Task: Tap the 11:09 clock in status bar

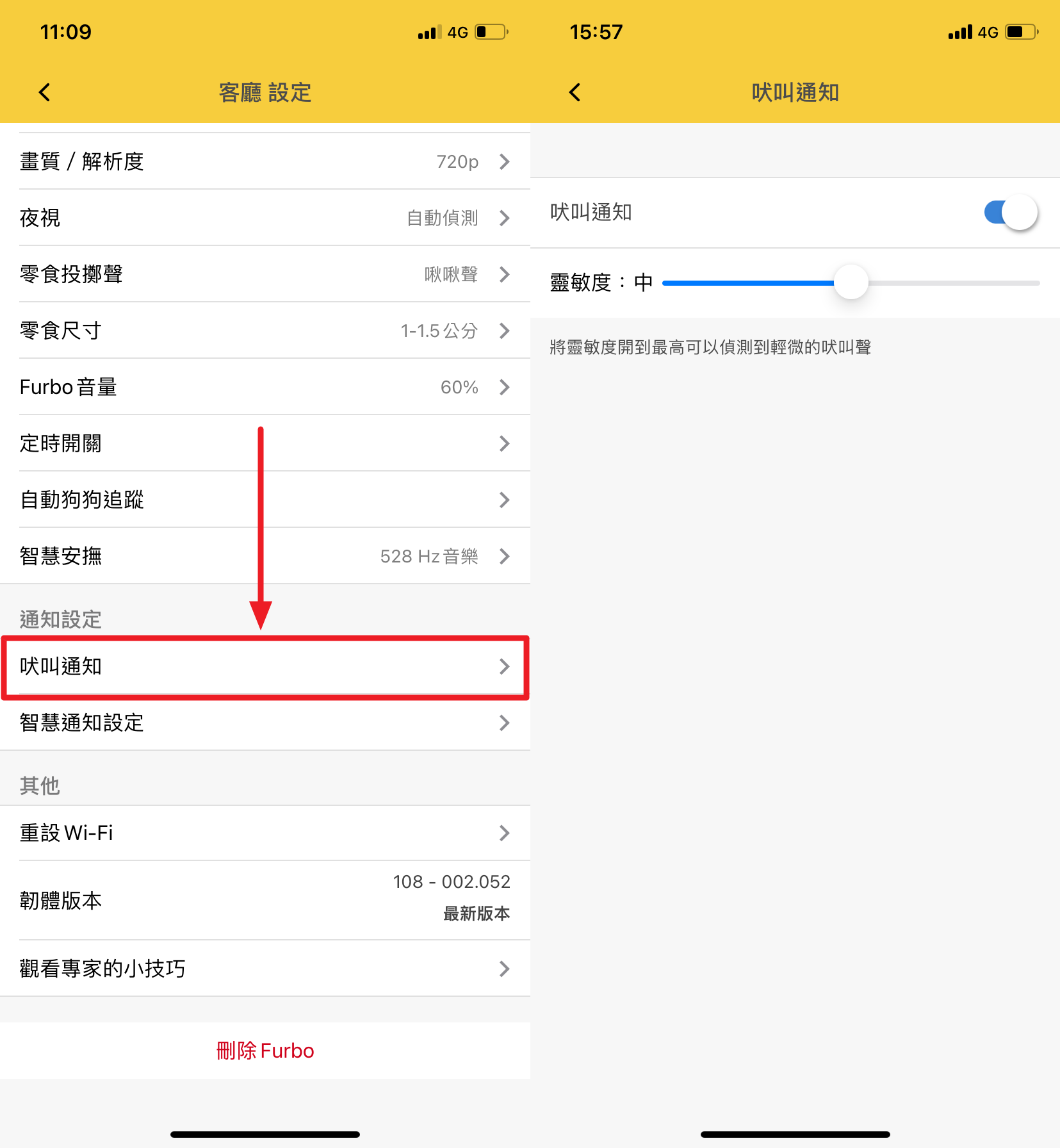Action: click(66, 32)
